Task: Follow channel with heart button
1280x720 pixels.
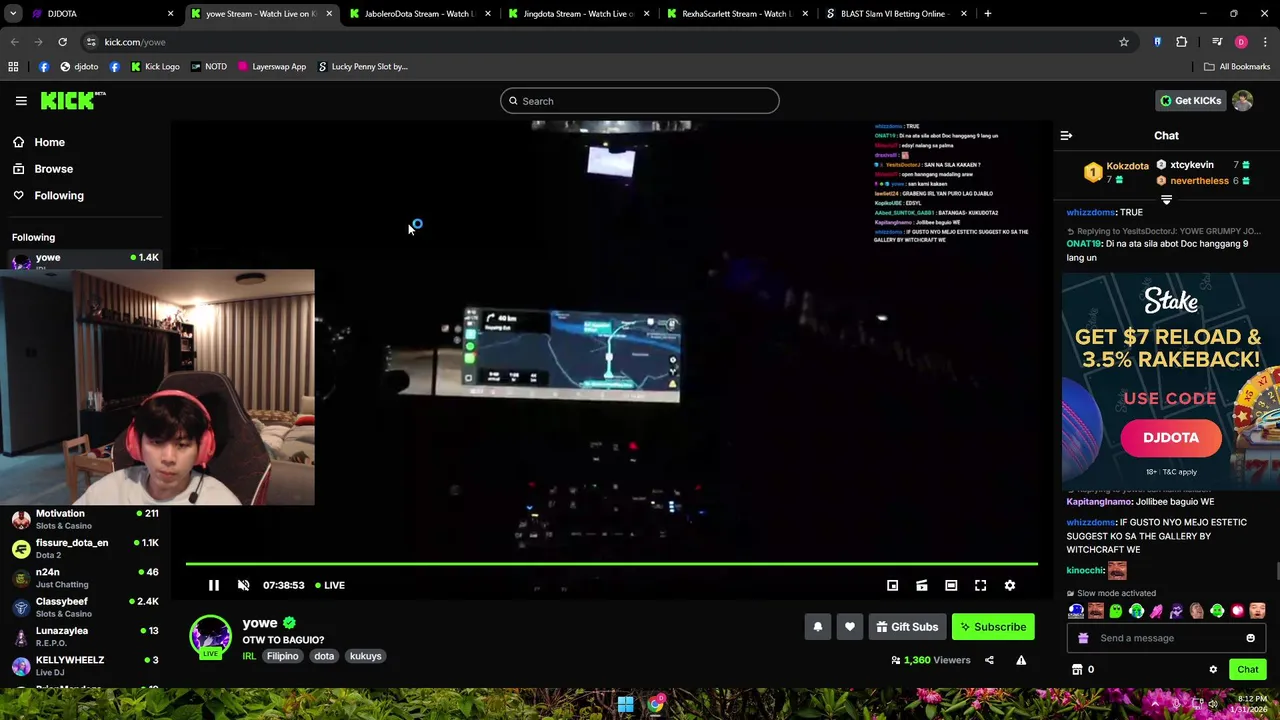Action: coord(850,627)
